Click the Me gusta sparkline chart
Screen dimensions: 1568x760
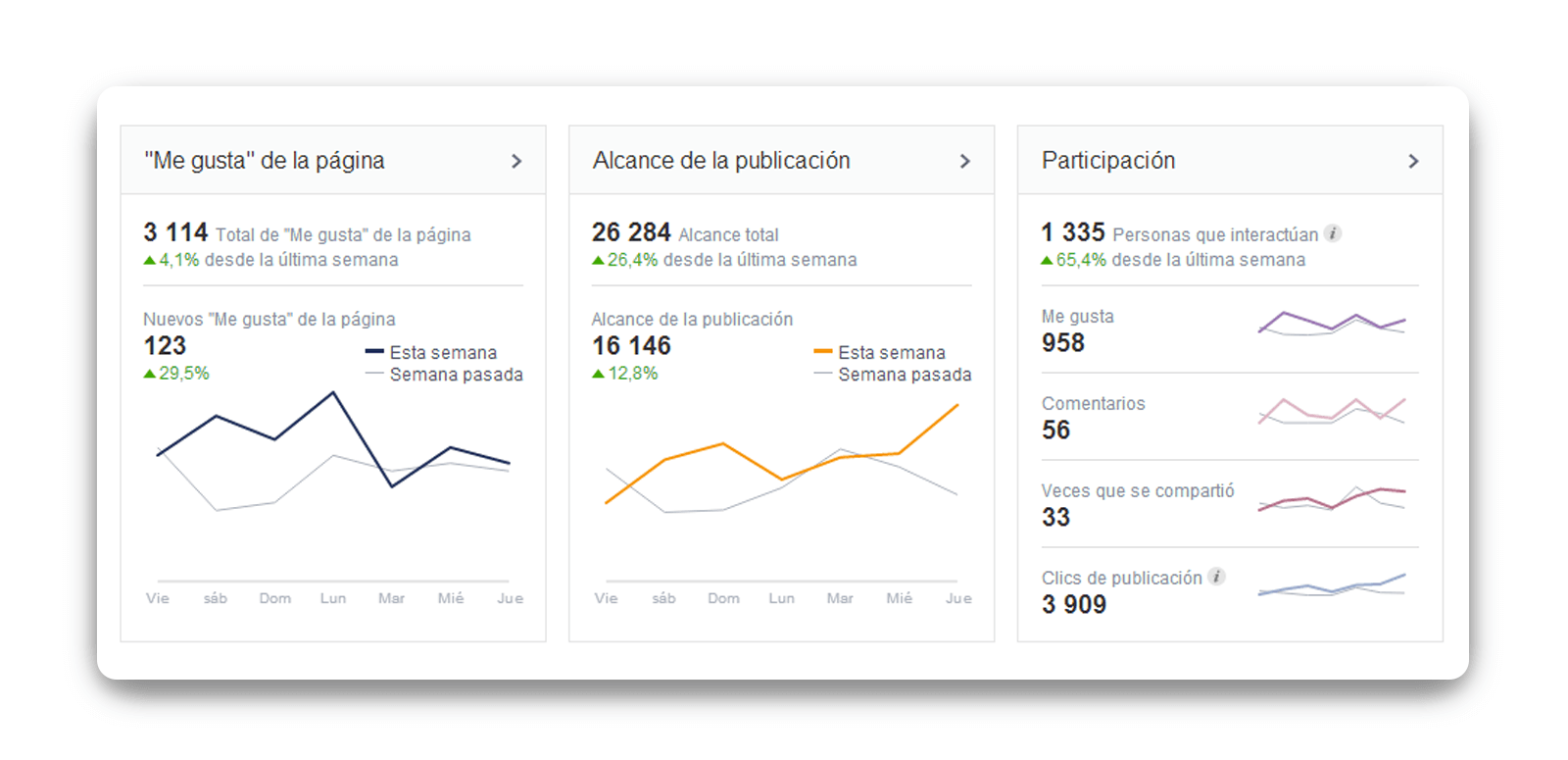[1332, 324]
